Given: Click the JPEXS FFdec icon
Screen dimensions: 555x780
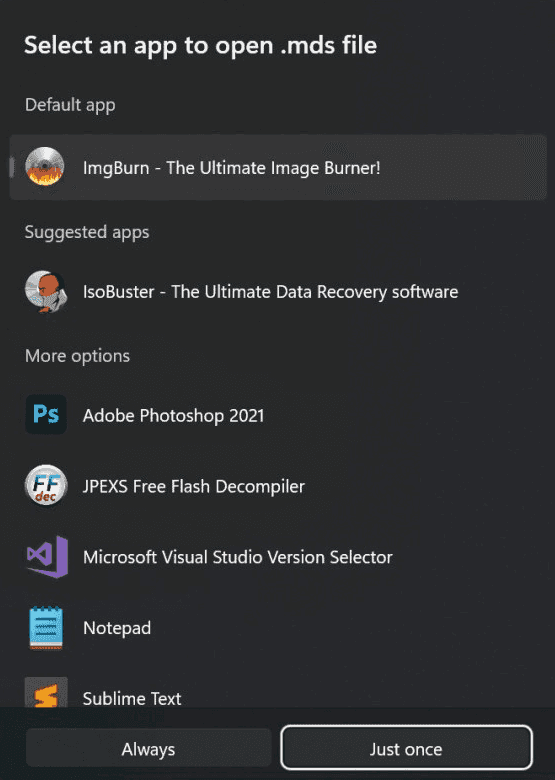Looking at the screenshot, I should pyautogui.click(x=46, y=486).
